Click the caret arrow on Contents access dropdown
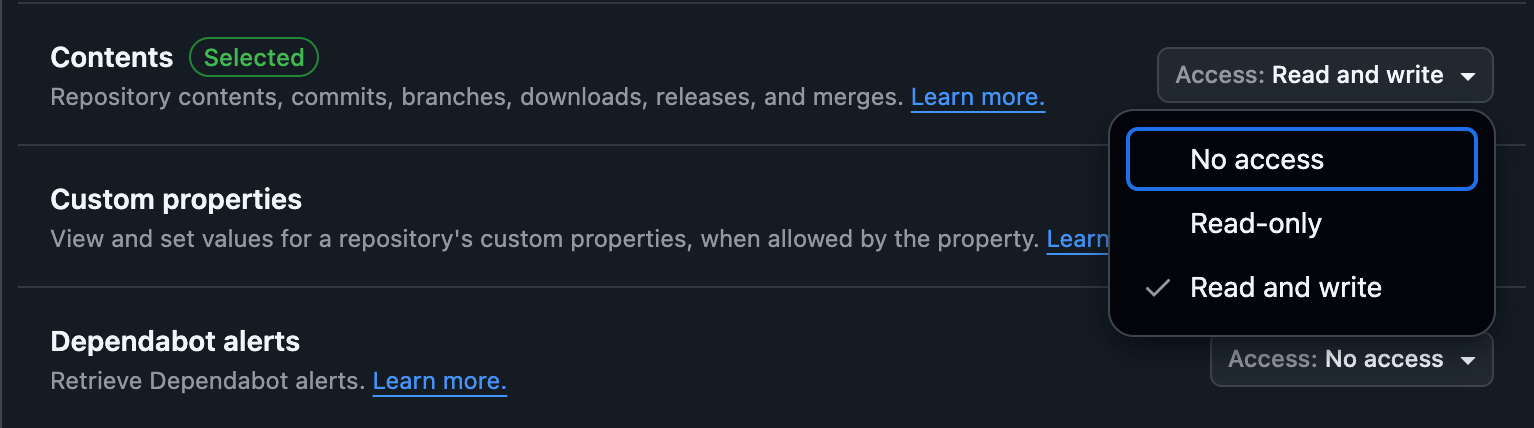 [x=1467, y=76]
